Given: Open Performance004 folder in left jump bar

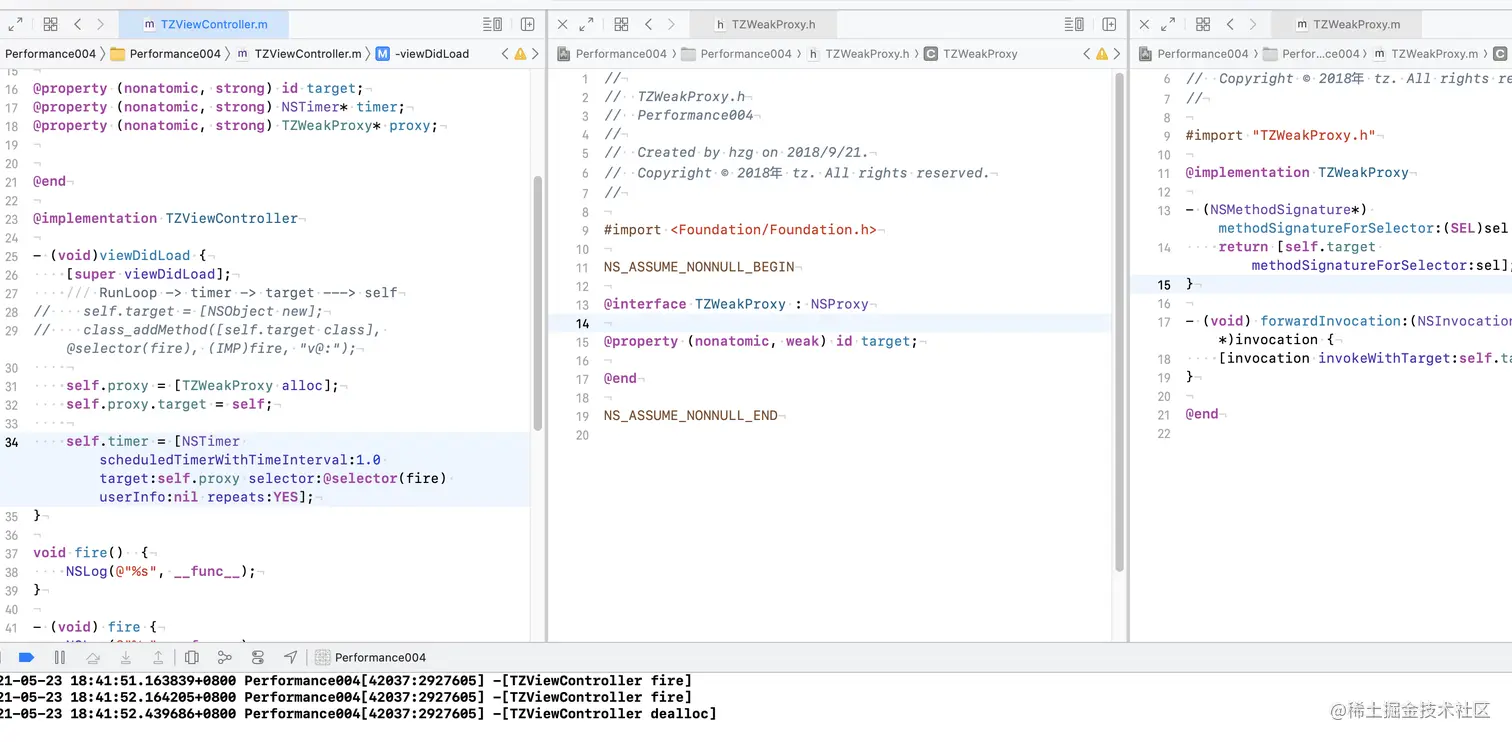Looking at the screenshot, I should [165, 54].
